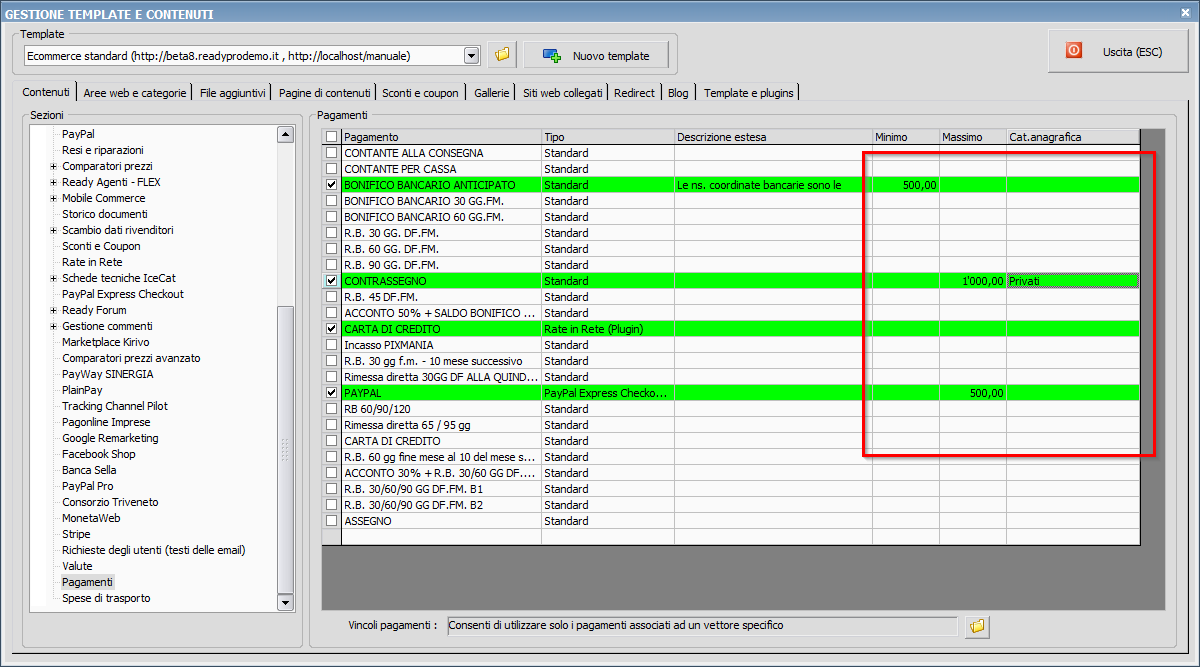Image resolution: width=1200 pixels, height=667 pixels.
Task: Expand the Comparatori prezzi tree node
Action: 53,166
